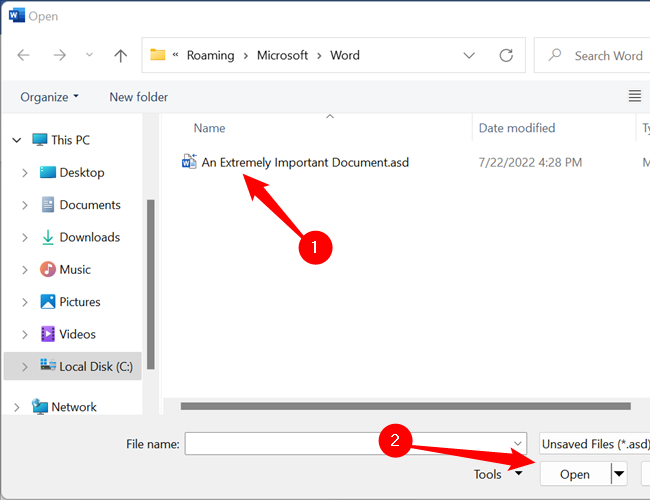
Task: Open the File name dropdown arrow
Action: pyautogui.click(x=518, y=444)
